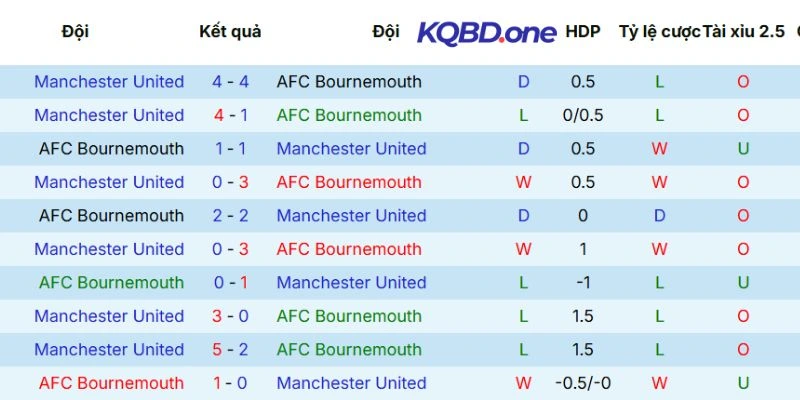
Task: Click the "HDP" column header
Action: tap(583, 31)
